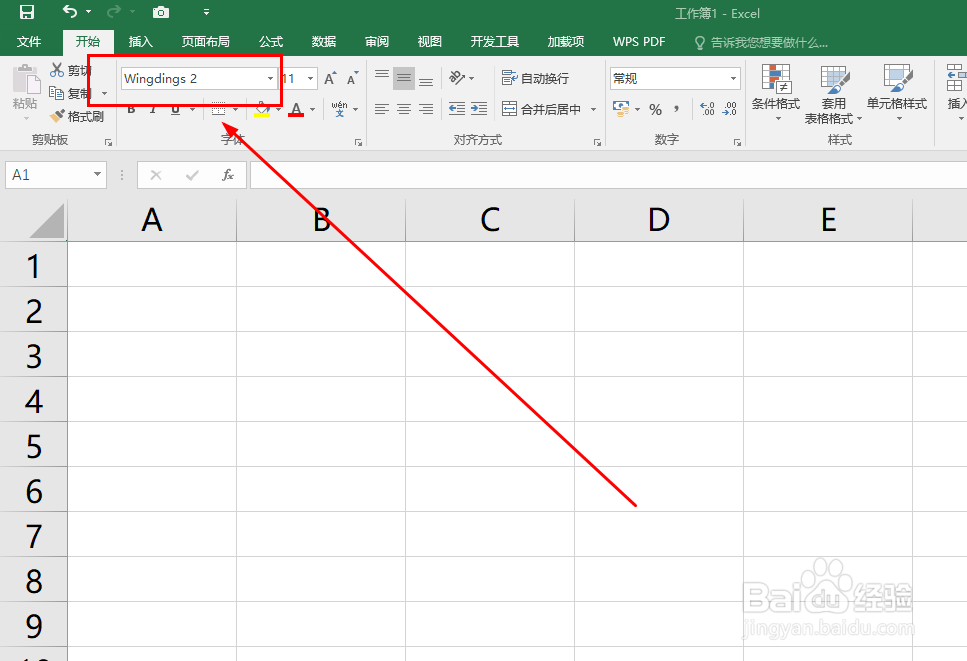Undo the last action
The width and height of the screenshot is (967, 661).
(70, 12)
